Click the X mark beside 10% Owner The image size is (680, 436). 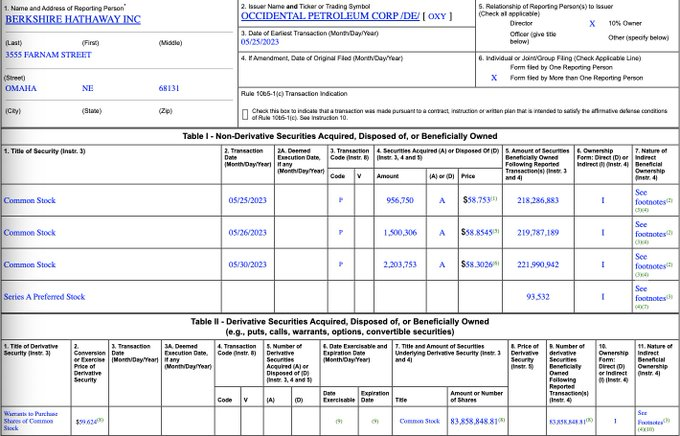point(592,24)
